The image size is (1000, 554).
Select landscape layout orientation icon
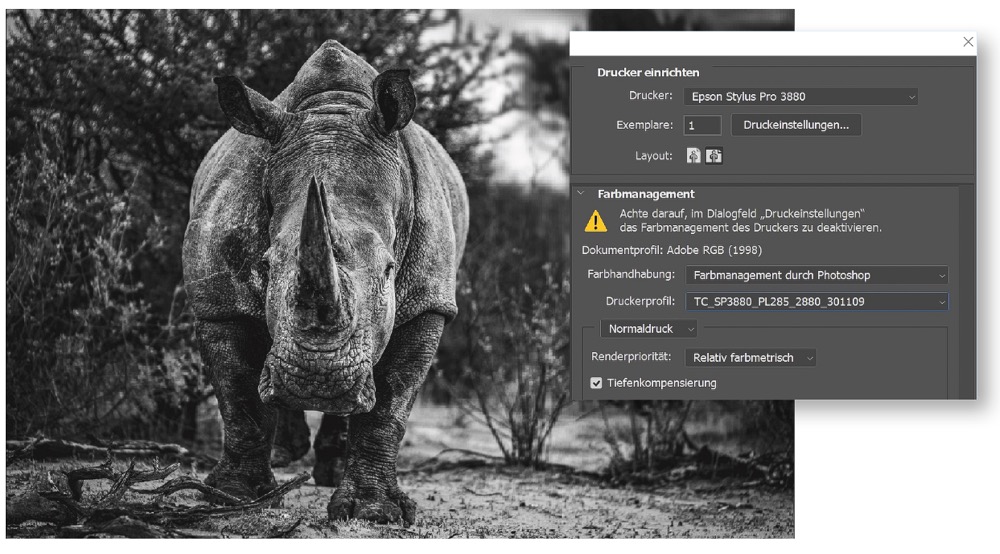click(714, 156)
